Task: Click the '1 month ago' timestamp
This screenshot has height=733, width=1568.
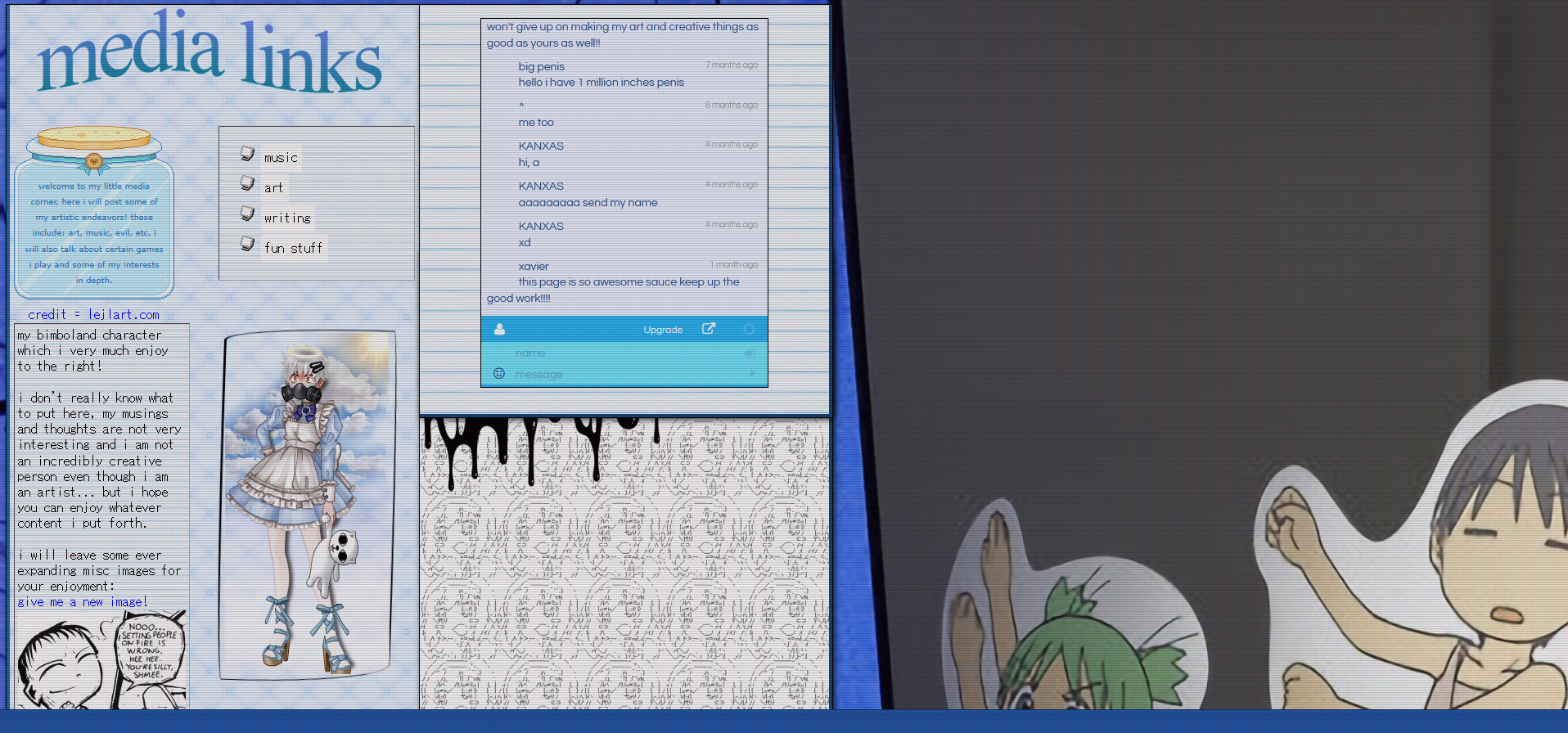Action: 734,265
